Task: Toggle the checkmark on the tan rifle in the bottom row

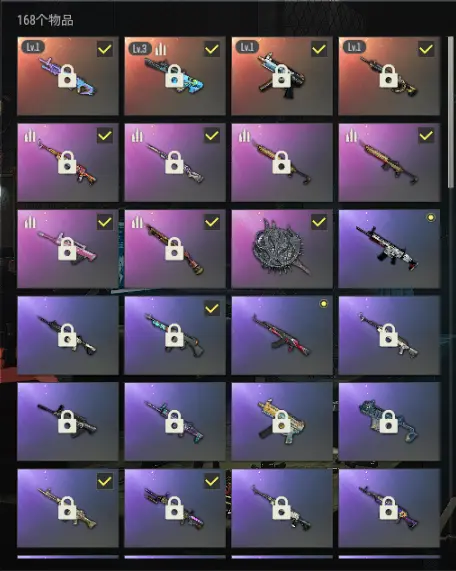Action: coord(105,481)
